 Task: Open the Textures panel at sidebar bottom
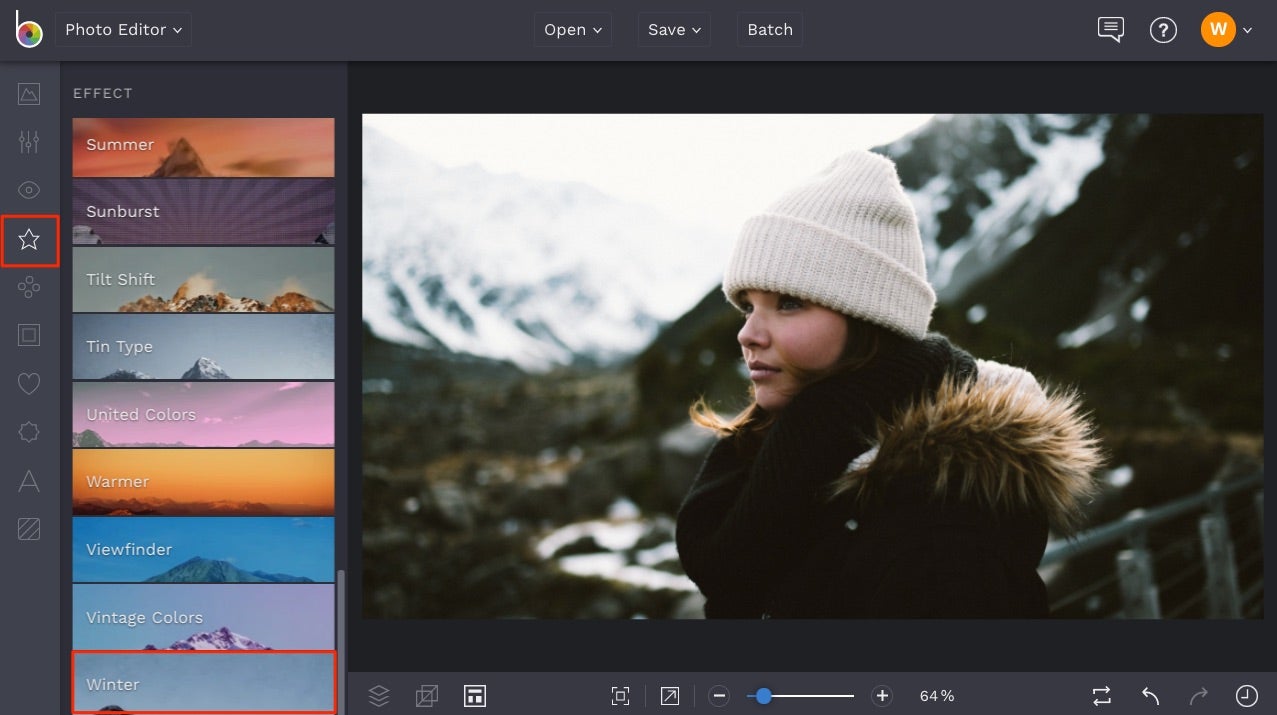point(29,529)
